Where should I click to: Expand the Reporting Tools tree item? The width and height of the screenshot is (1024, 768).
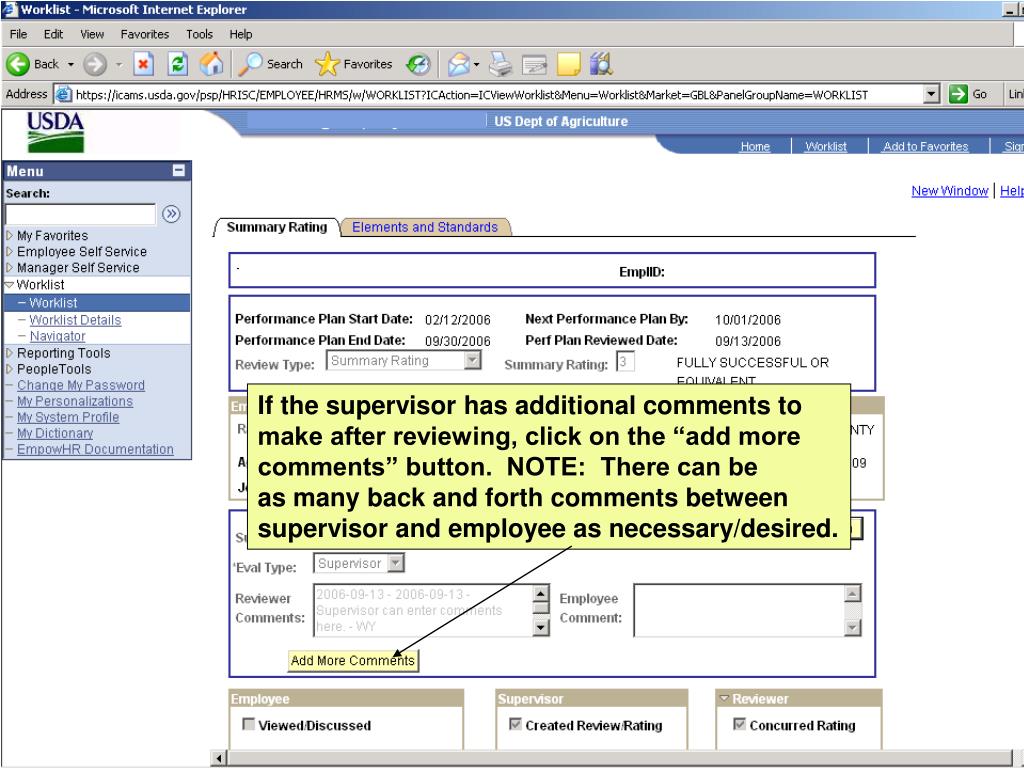click(63, 353)
